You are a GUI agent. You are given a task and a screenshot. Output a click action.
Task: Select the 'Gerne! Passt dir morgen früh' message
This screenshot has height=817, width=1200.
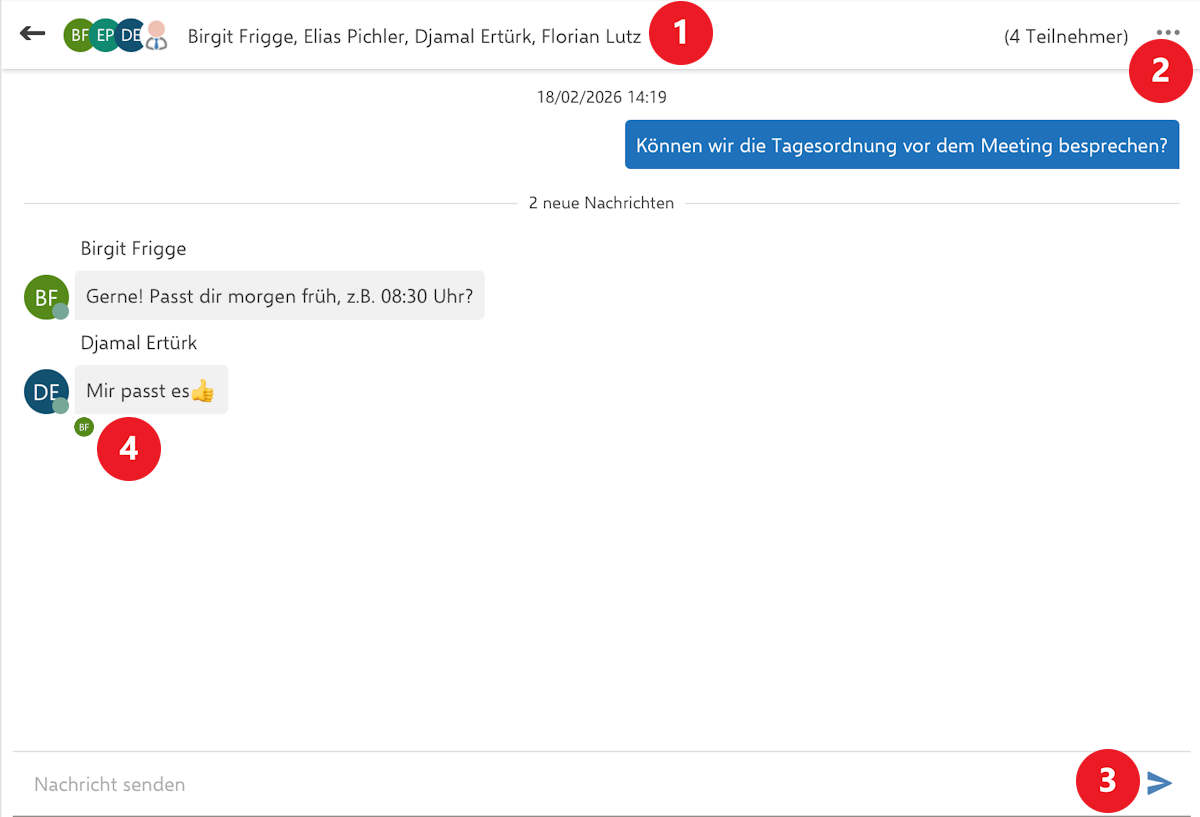pyautogui.click(x=279, y=296)
